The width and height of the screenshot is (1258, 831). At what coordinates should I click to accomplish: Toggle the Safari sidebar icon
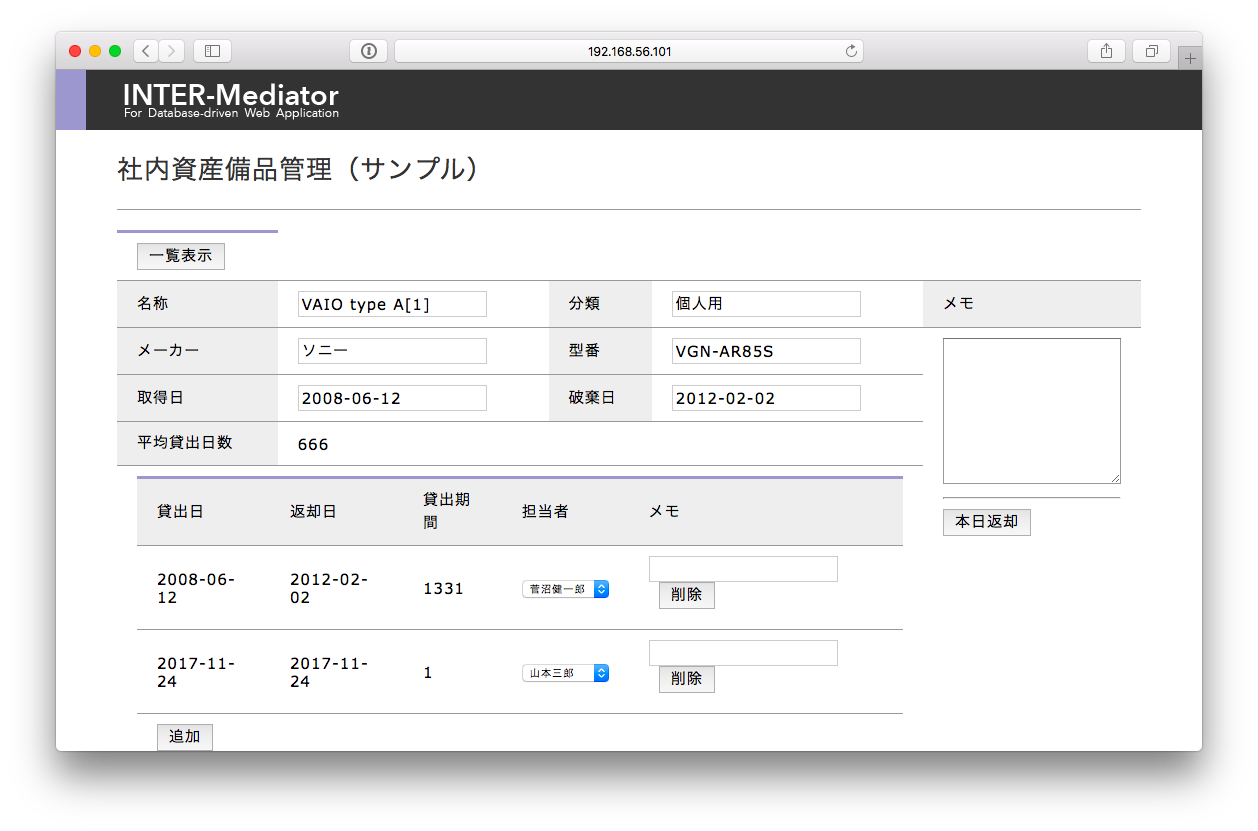click(211, 50)
